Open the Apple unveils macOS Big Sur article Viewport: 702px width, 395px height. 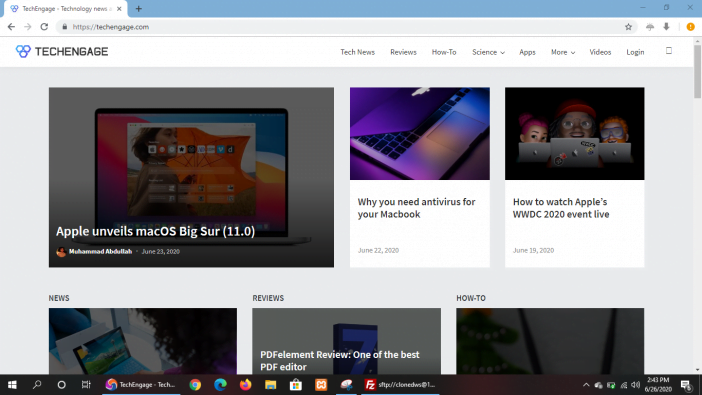coord(155,231)
